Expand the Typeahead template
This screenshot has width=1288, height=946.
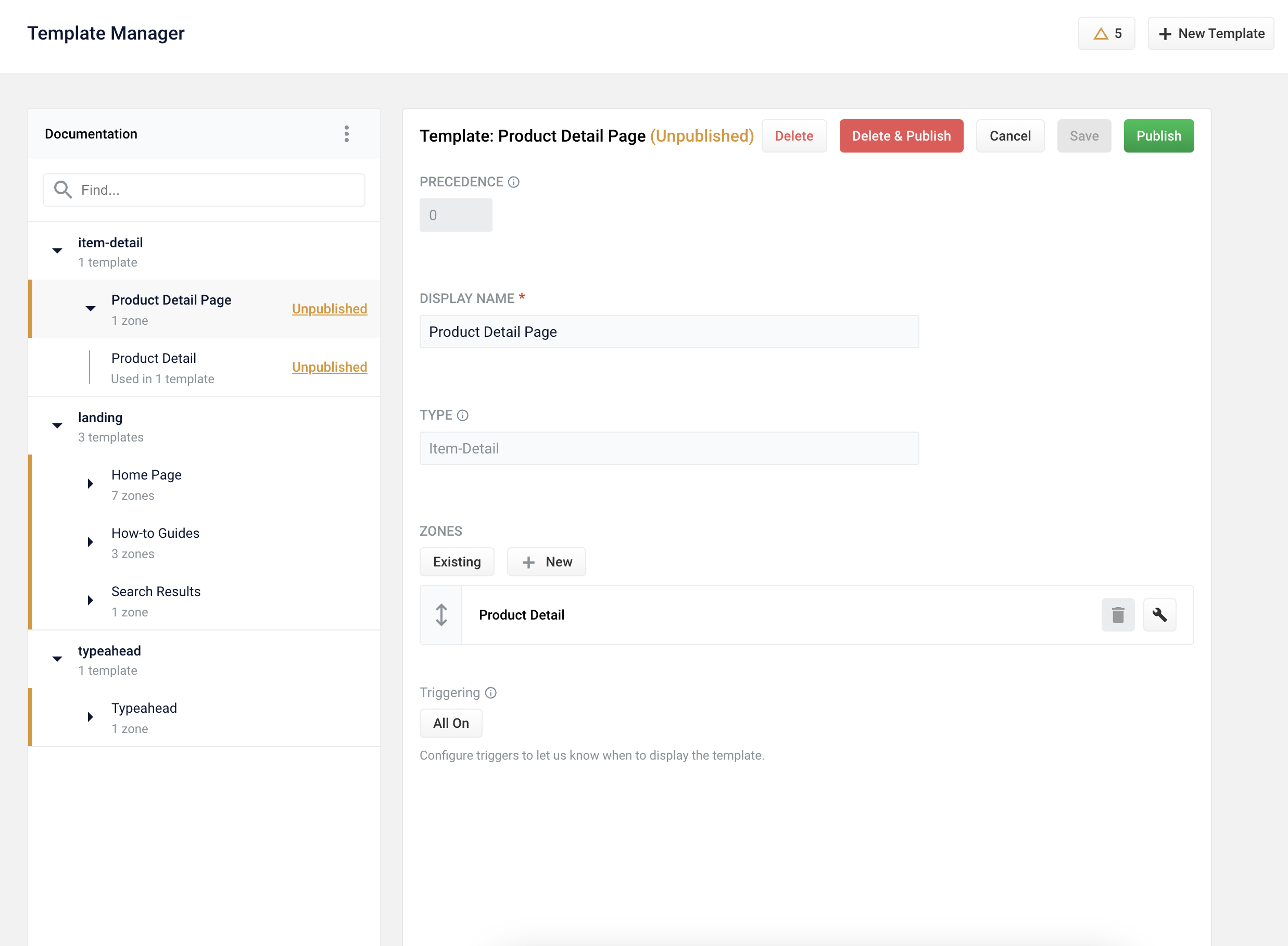90,716
